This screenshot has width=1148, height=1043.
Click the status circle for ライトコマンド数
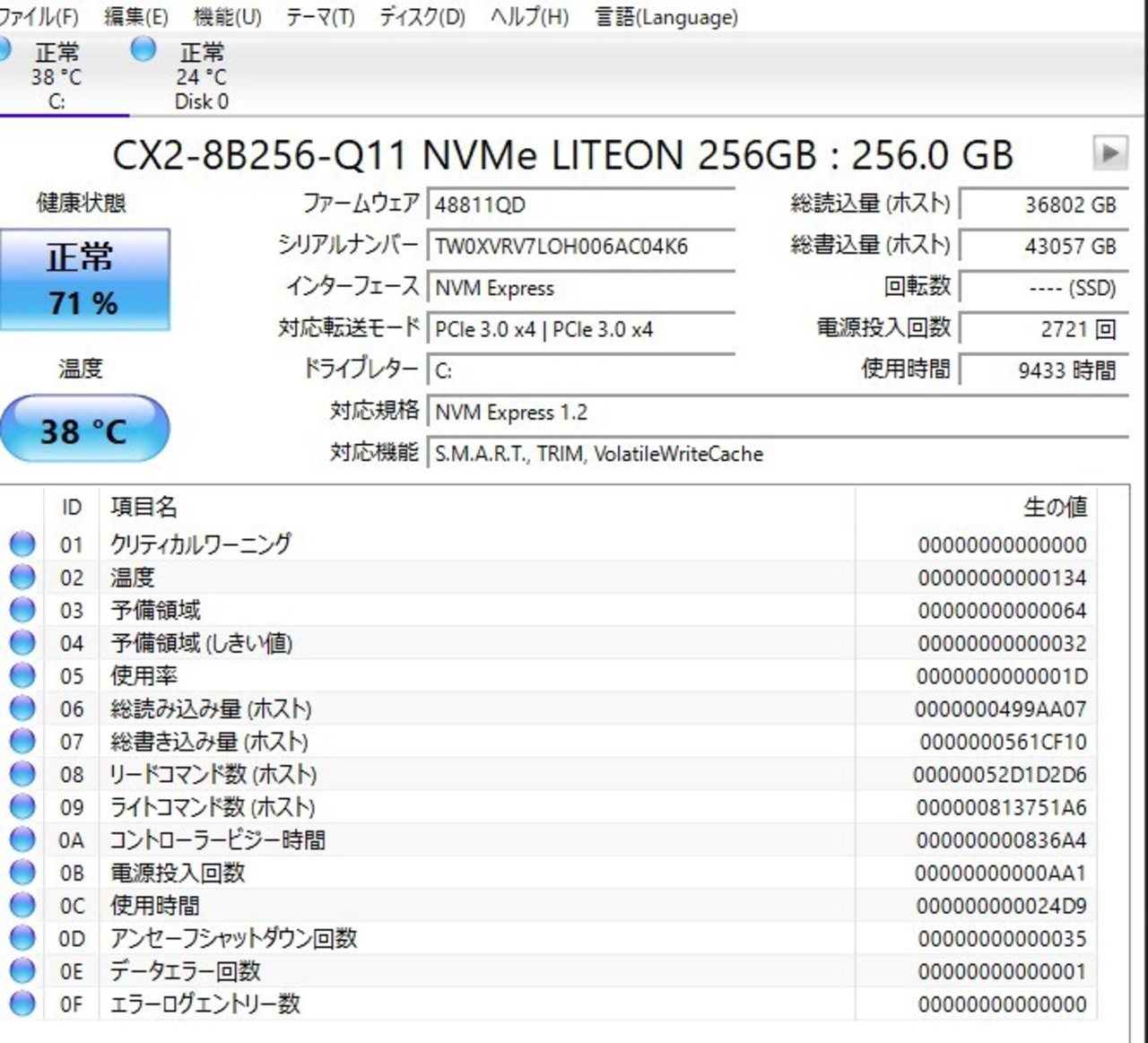click(x=22, y=807)
